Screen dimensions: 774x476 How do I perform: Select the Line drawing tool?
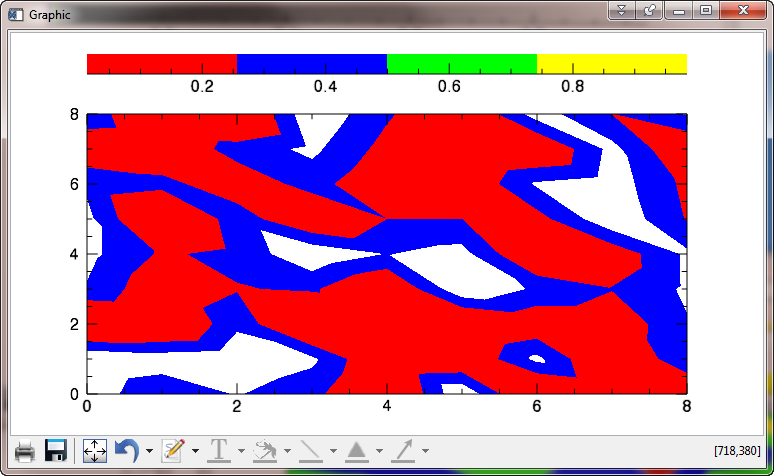pos(311,451)
